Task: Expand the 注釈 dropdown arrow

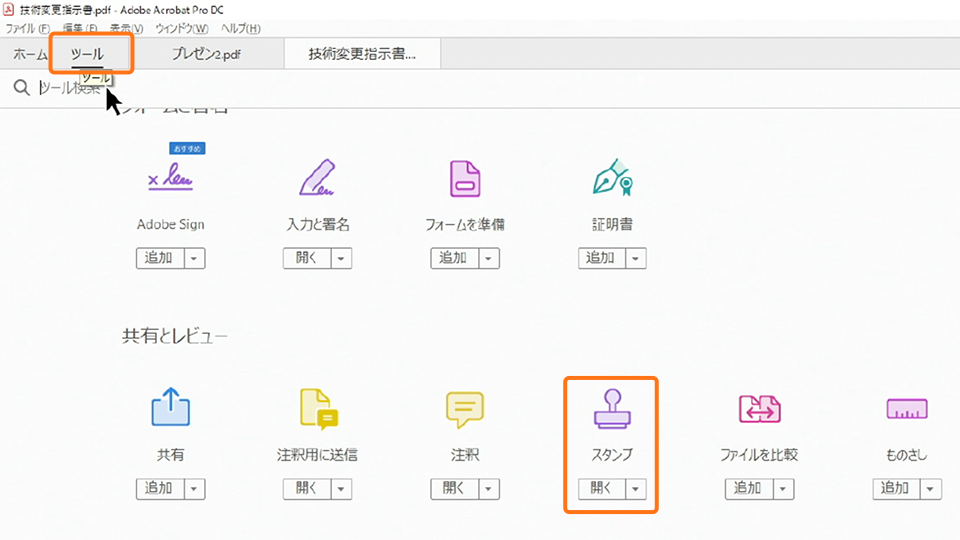Action: (489, 489)
